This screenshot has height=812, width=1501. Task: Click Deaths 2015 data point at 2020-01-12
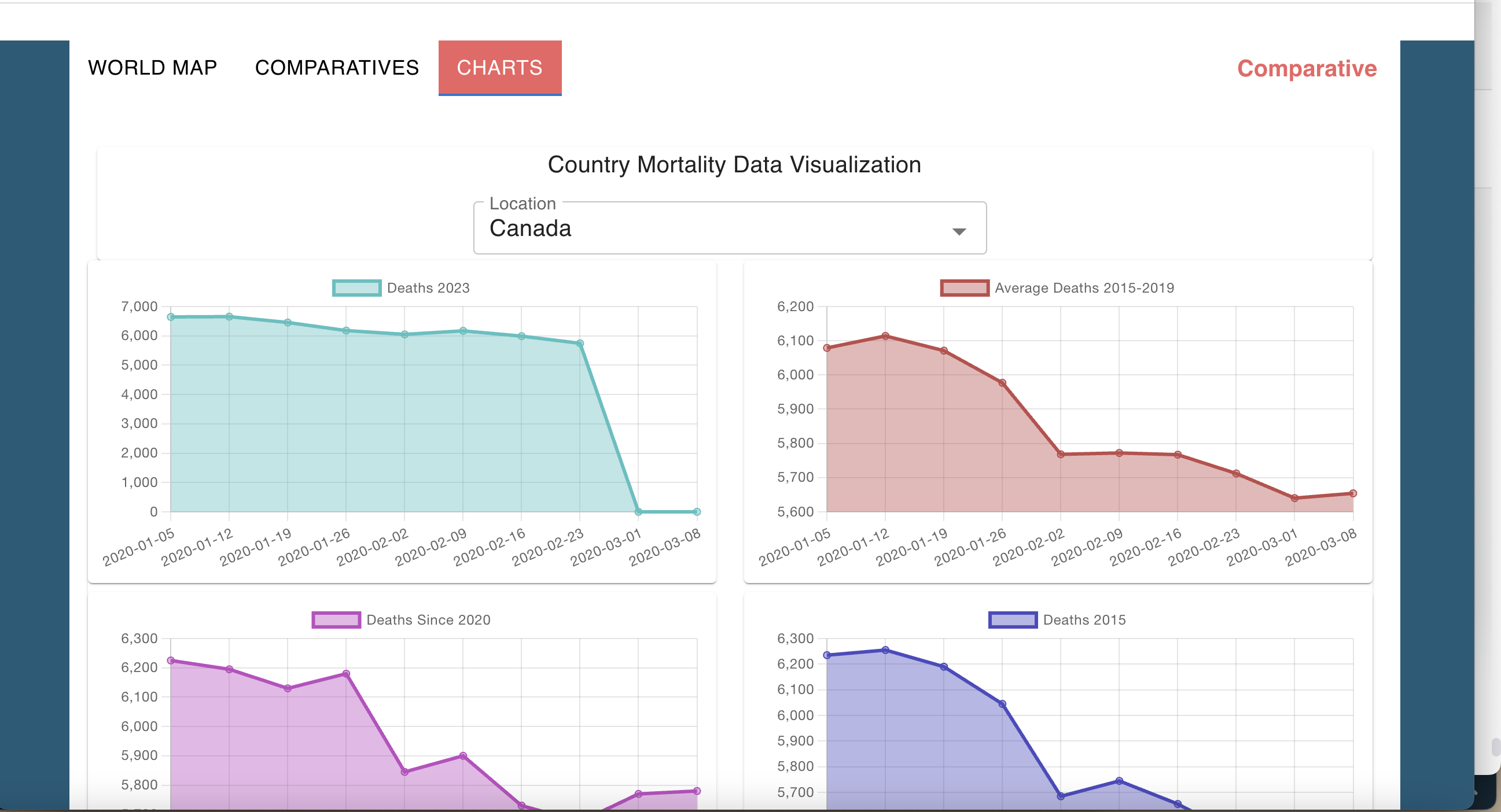tap(885, 650)
